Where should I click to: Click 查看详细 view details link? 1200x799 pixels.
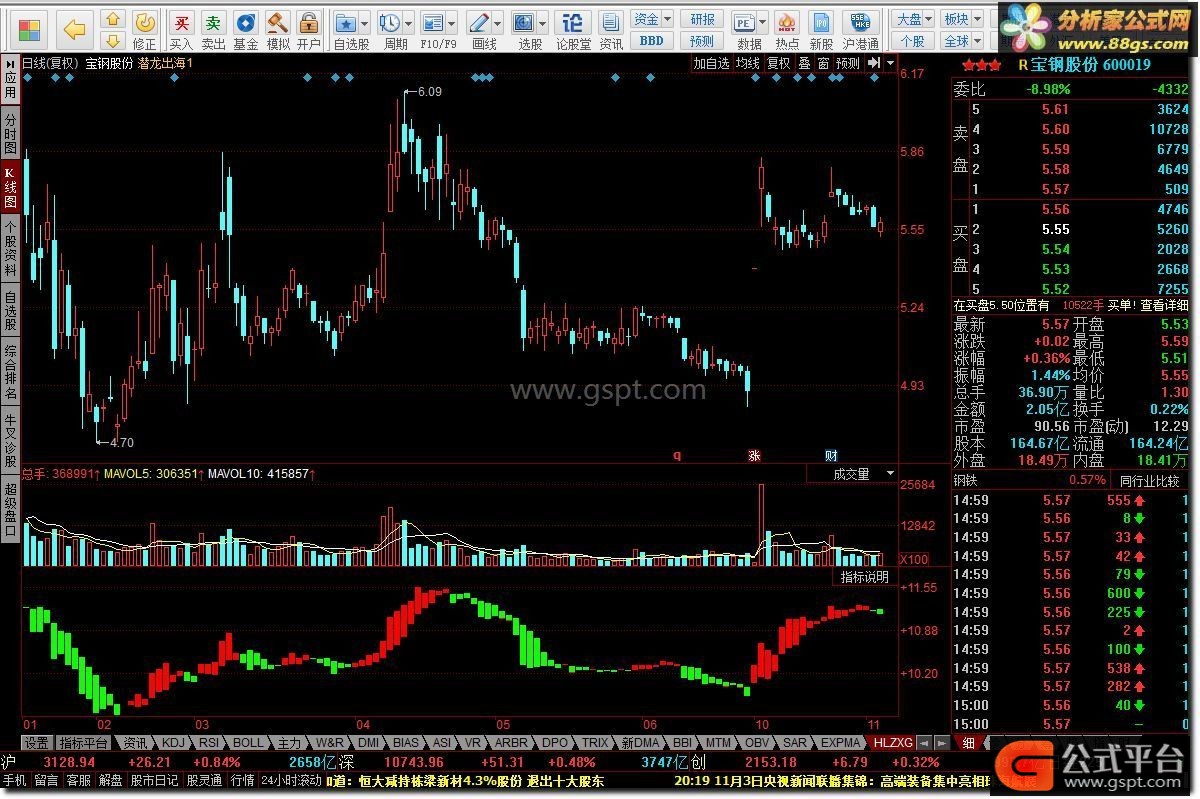click(x=1165, y=305)
